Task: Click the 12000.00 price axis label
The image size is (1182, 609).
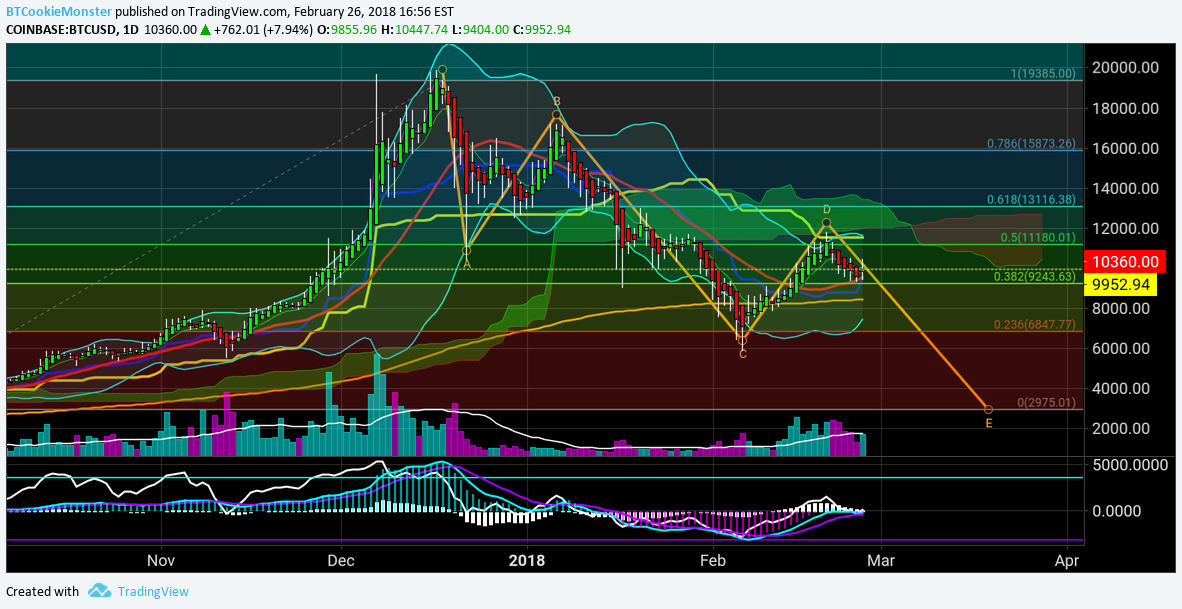Action: (1123, 228)
